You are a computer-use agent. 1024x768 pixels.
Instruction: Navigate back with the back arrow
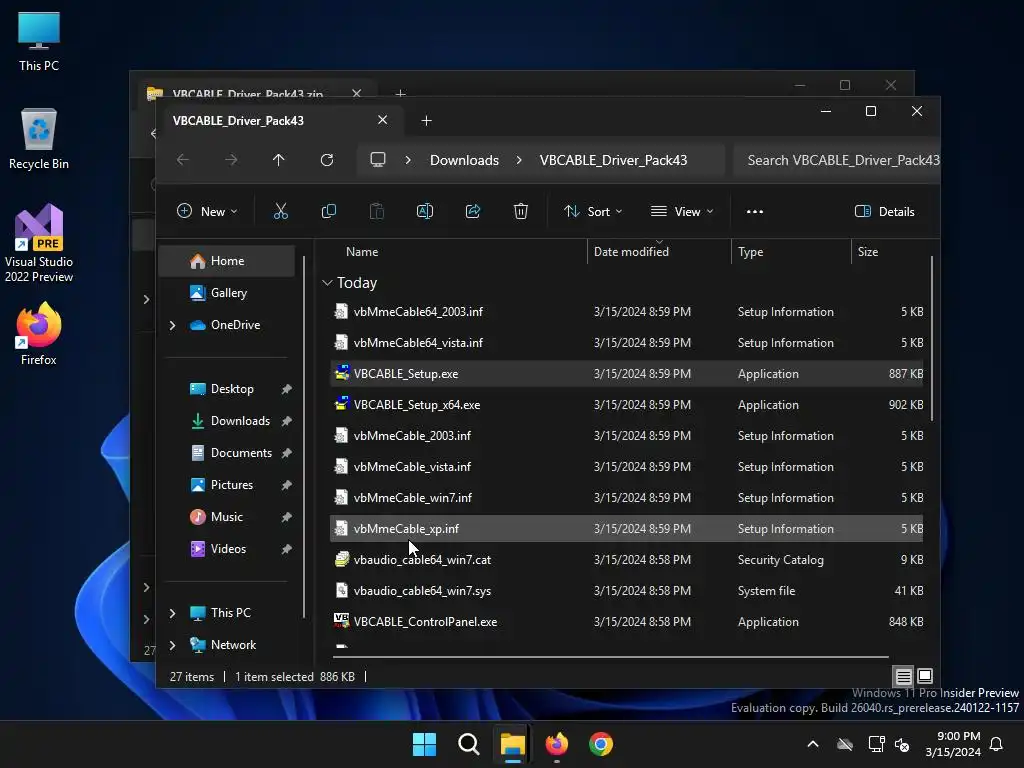(183, 160)
